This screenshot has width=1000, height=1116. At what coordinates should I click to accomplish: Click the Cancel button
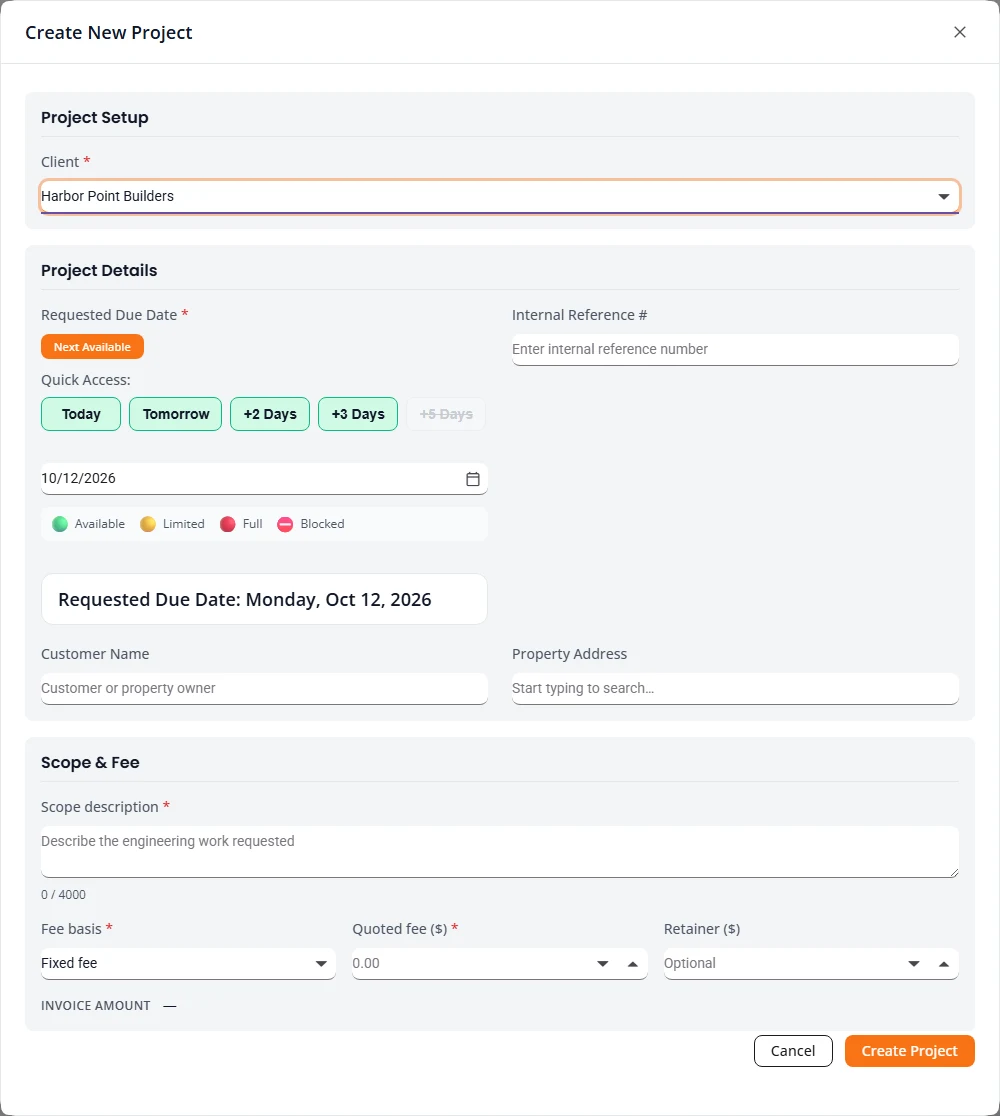[793, 1051]
